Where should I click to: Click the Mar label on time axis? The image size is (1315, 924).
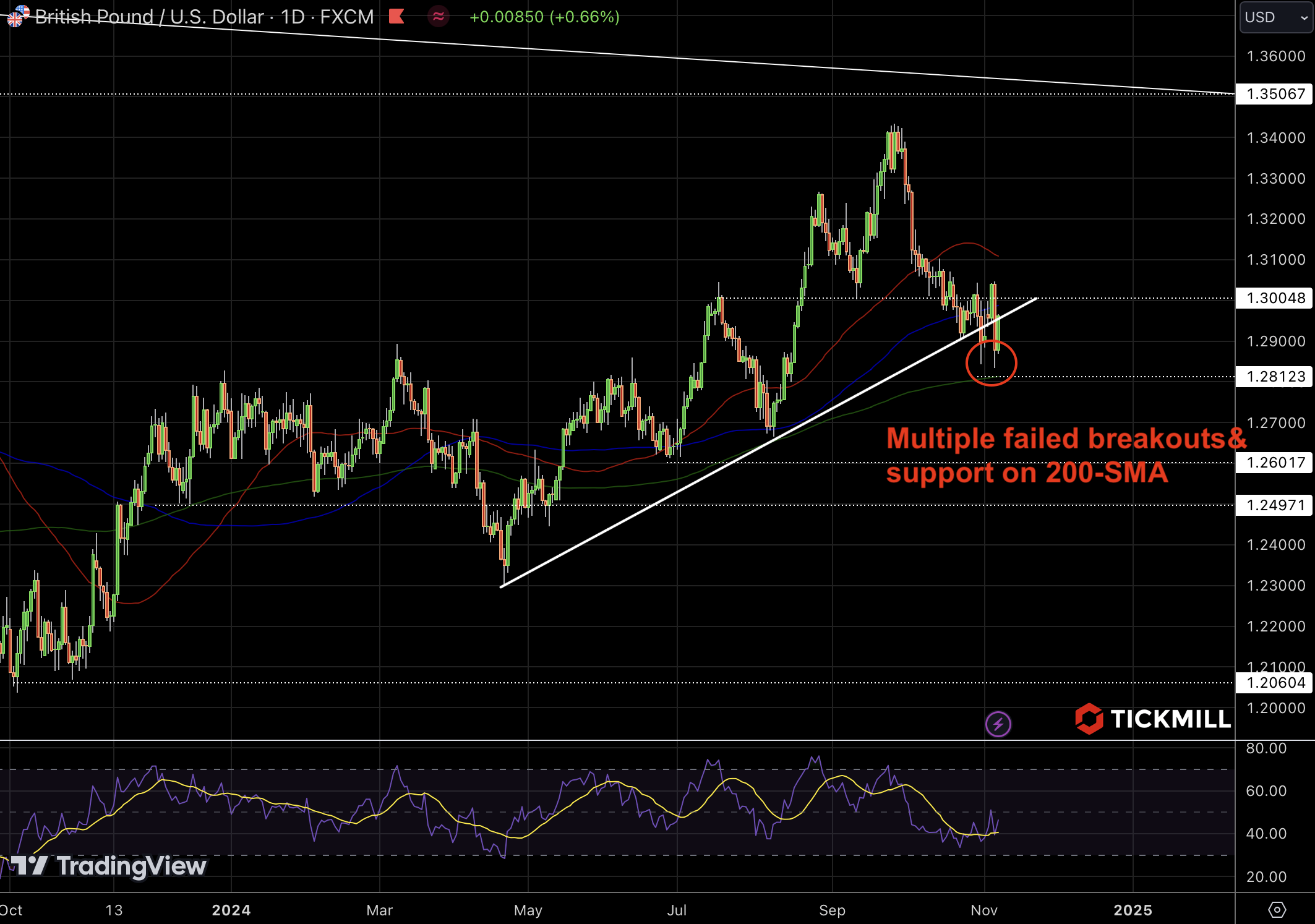pos(379,910)
